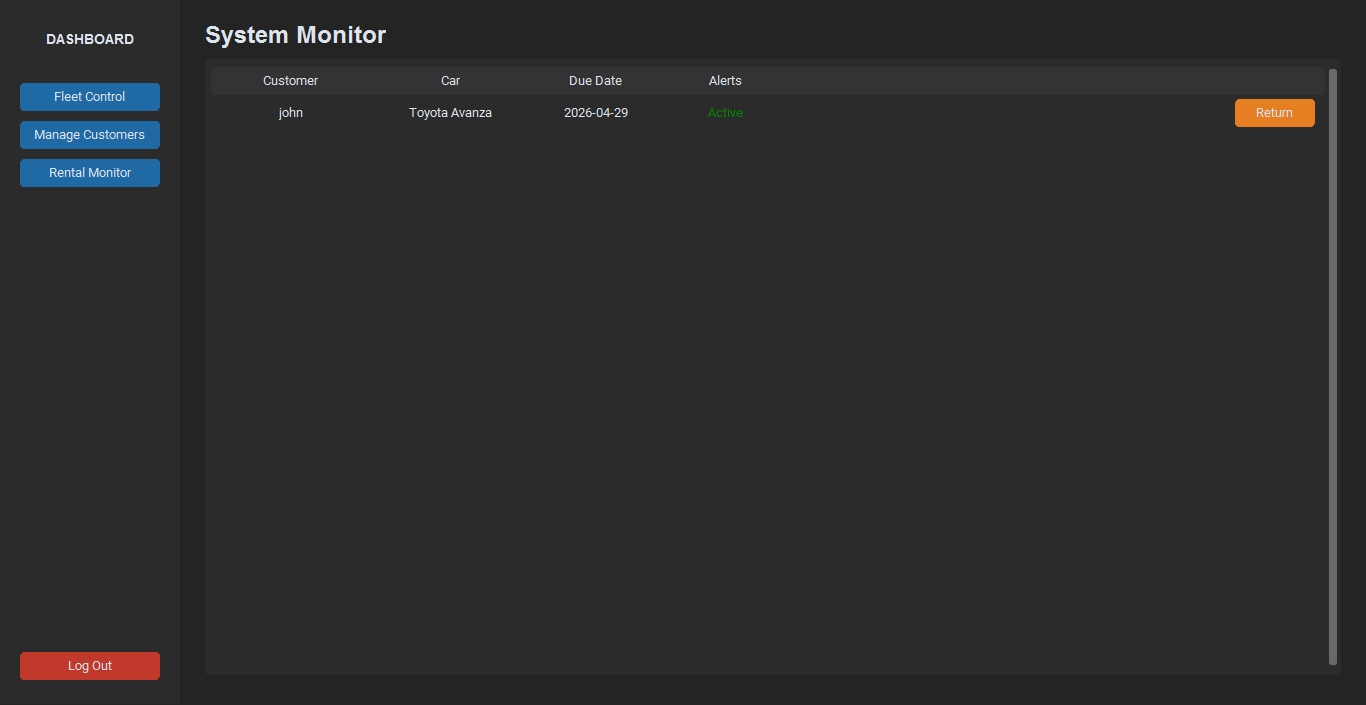The width and height of the screenshot is (1366, 705).
Task: Go to Manage Customers
Action: 90,135
